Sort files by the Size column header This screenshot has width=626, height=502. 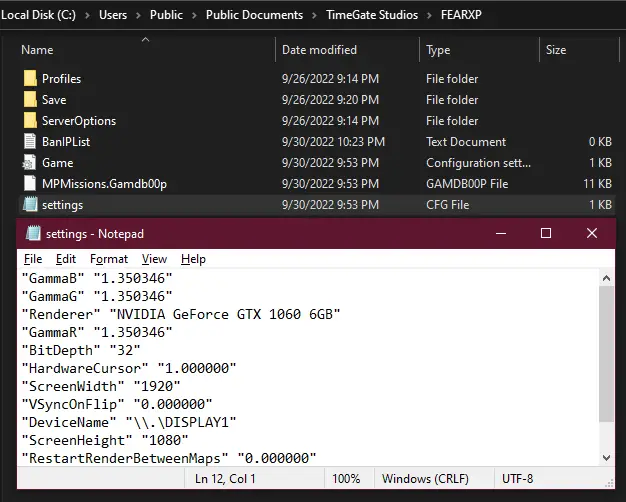tap(556, 50)
